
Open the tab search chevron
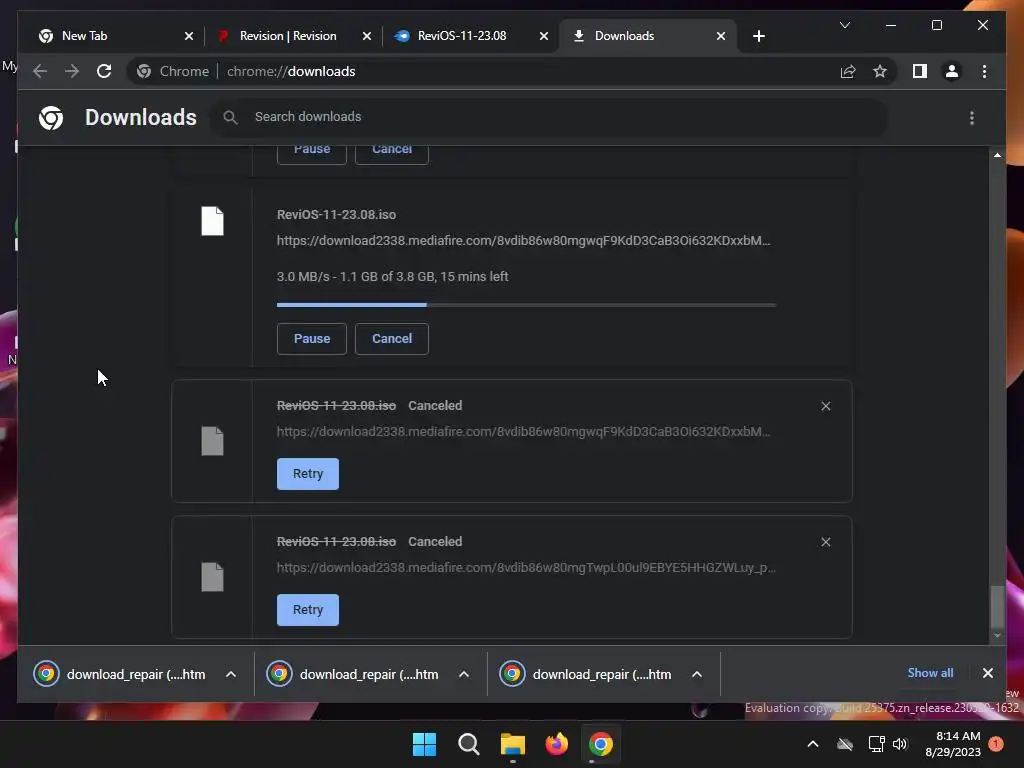coord(844,25)
